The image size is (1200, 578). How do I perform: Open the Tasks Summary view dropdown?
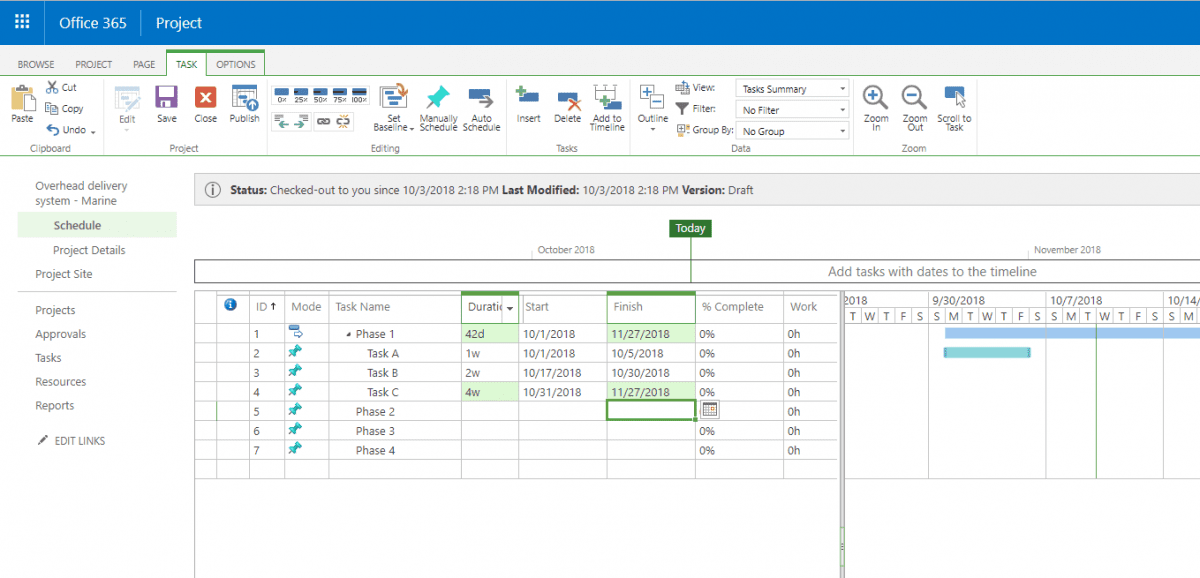791,88
